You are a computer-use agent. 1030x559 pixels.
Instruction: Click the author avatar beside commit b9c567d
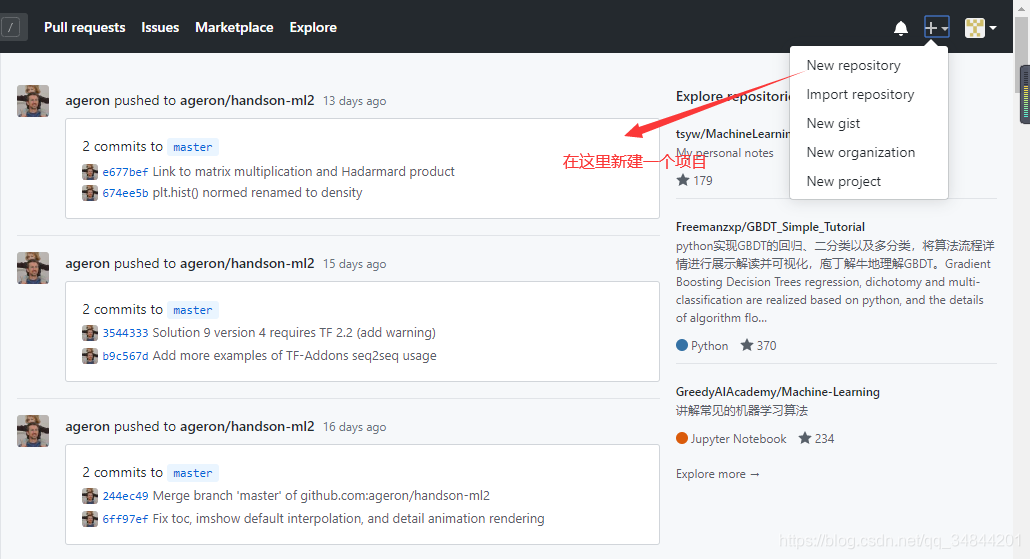[90, 356]
